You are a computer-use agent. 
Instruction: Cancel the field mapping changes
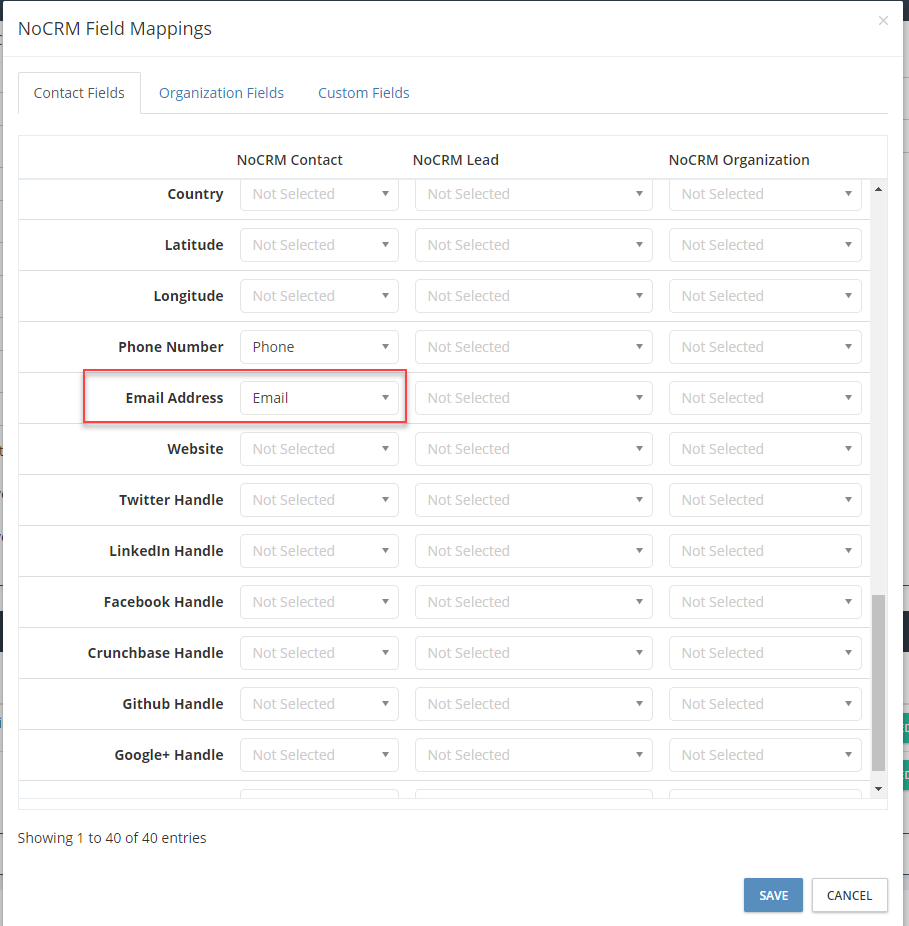coord(849,896)
